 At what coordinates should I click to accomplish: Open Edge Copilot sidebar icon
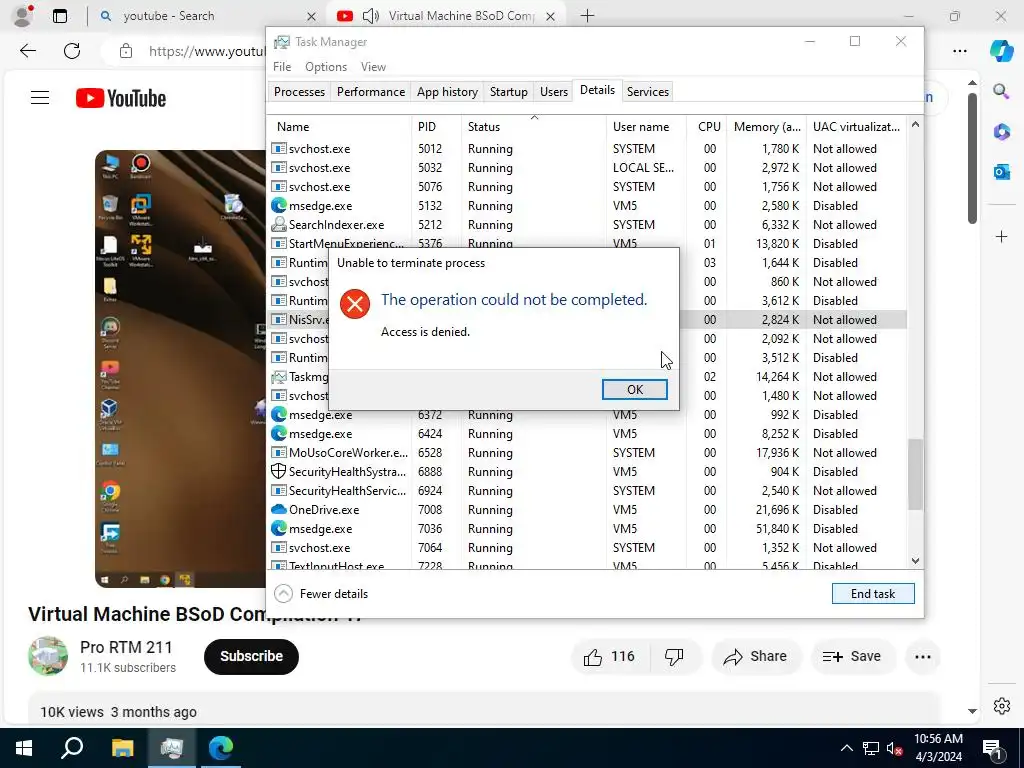tap(1001, 50)
